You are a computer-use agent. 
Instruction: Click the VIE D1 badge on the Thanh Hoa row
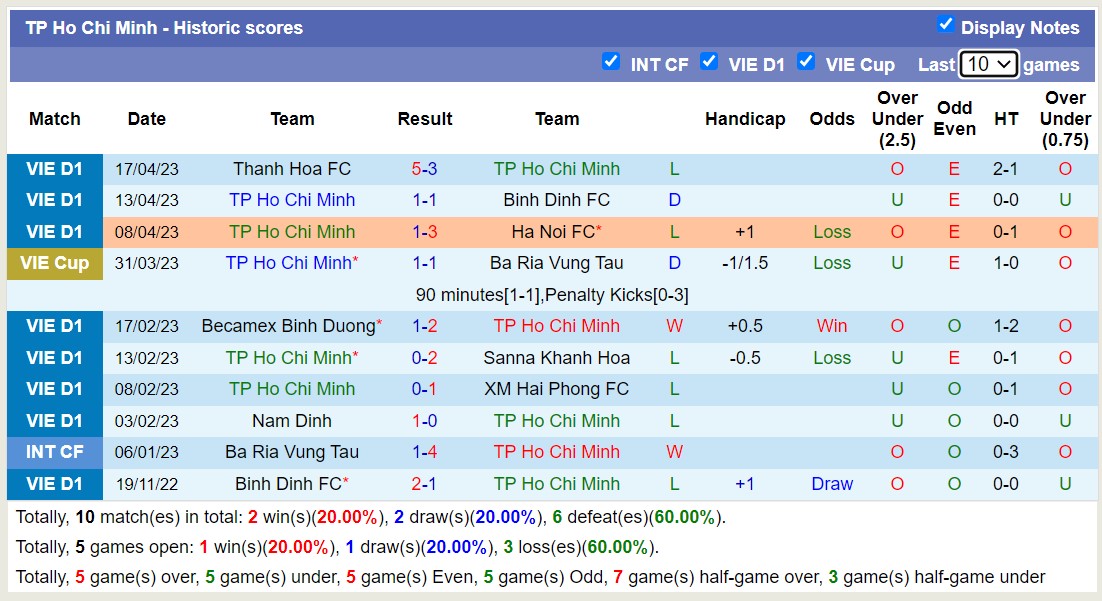[x=55, y=168]
